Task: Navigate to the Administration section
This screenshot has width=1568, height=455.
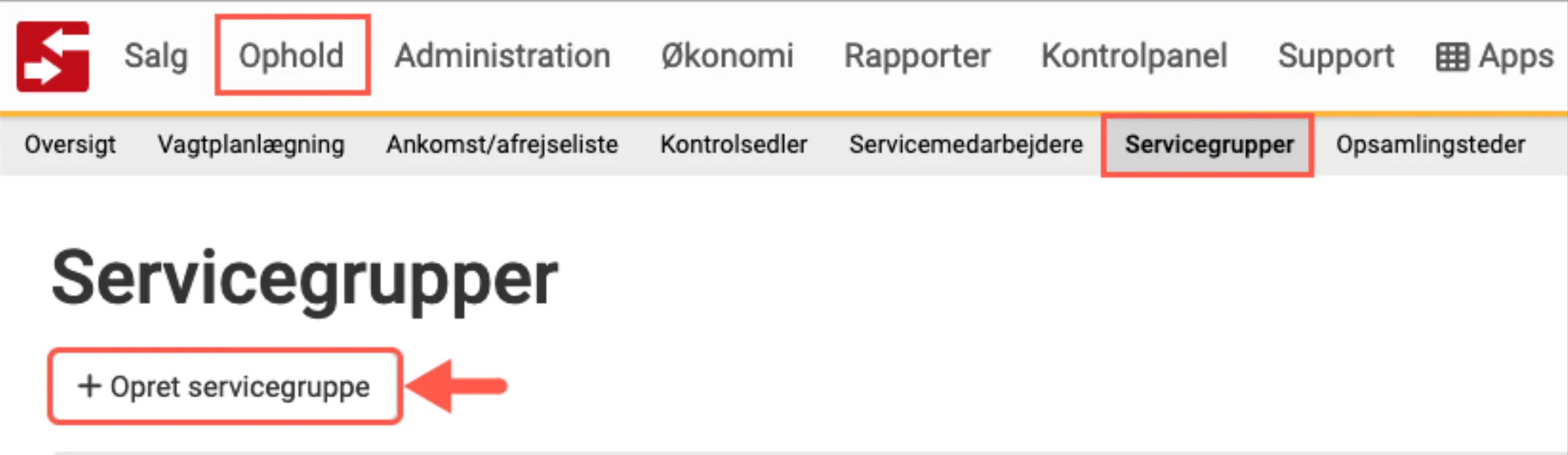Action: 502,56
